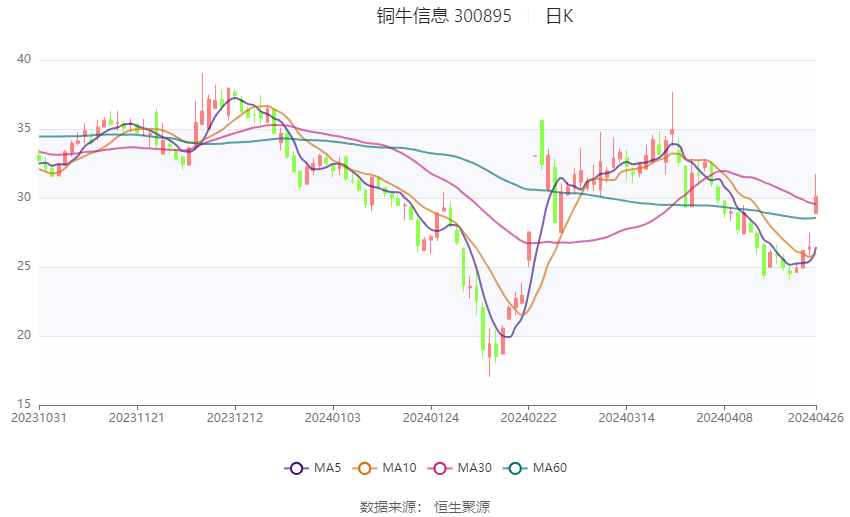The width and height of the screenshot is (850, 517).
Task: Click x-axis date label 20240408
Action: click(725, 418)
